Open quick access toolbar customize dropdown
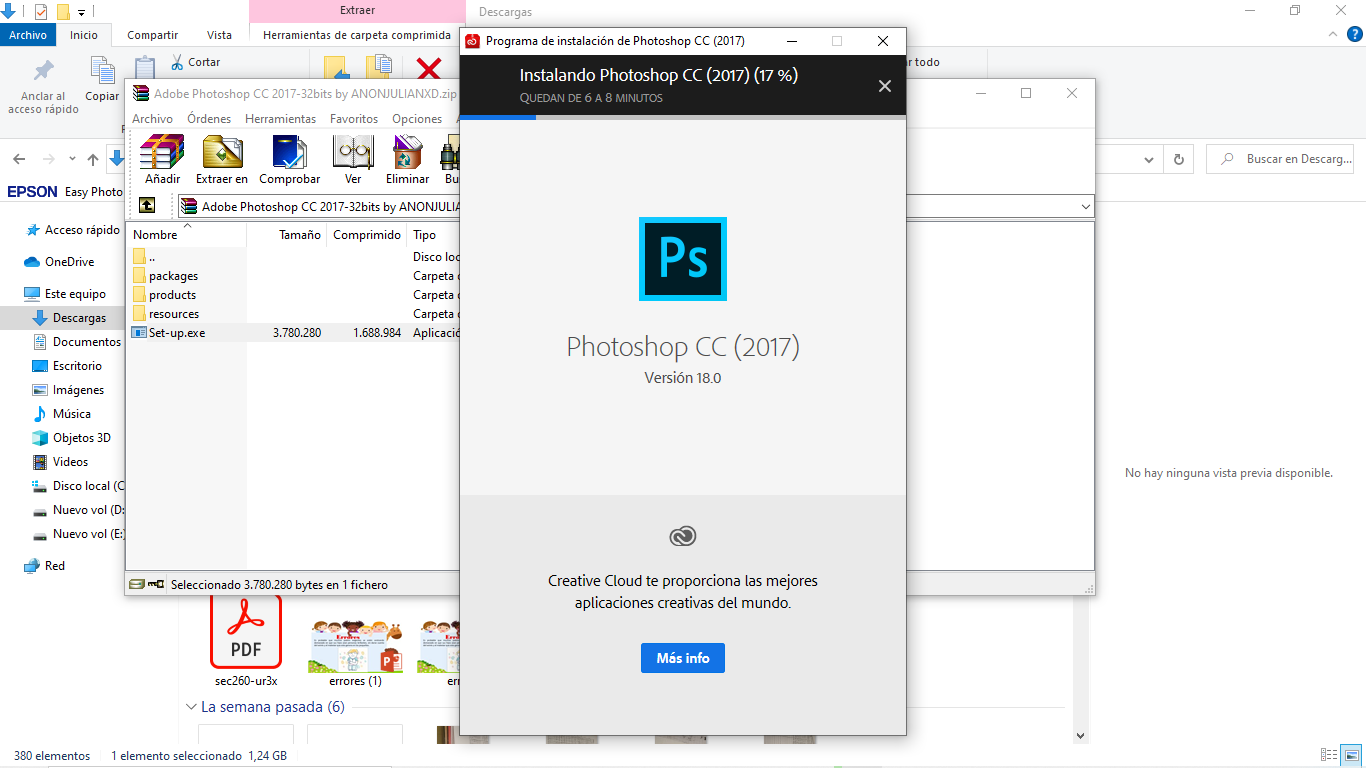Image resolution: width=1366 pixels, height=768 pixels. click(81, 13)
